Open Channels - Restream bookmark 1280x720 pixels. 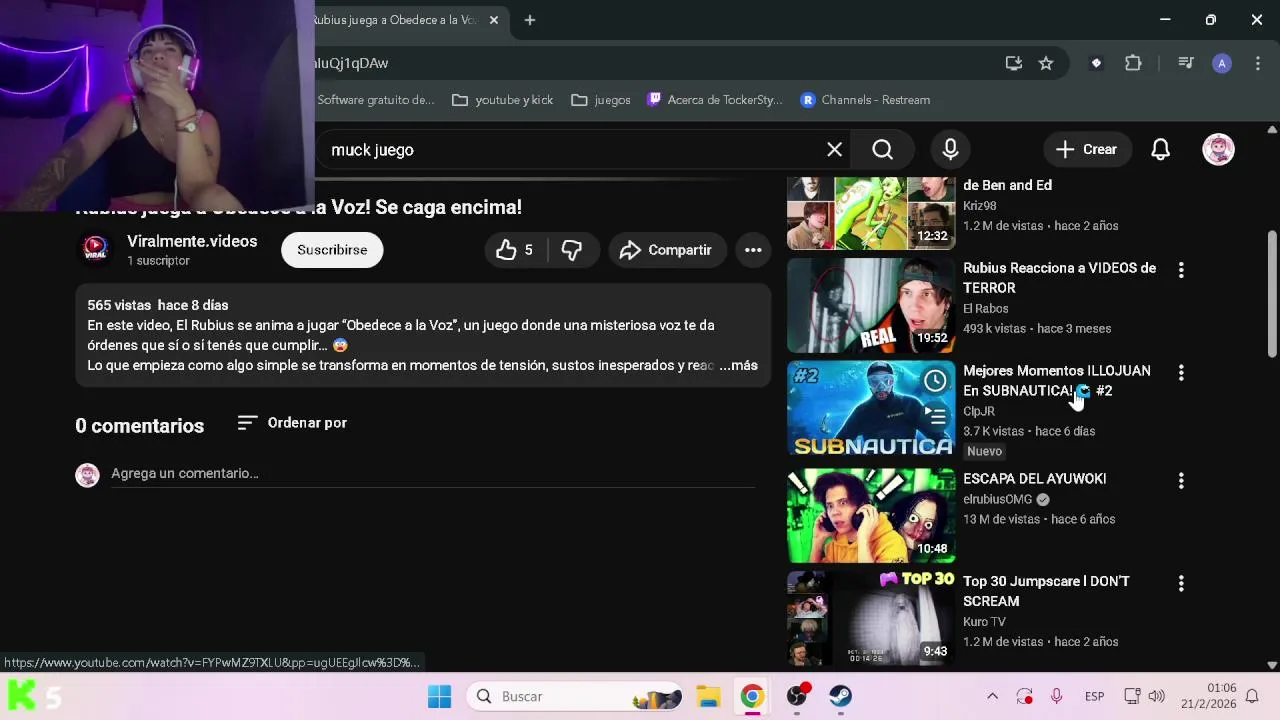(x=865, y=100)
